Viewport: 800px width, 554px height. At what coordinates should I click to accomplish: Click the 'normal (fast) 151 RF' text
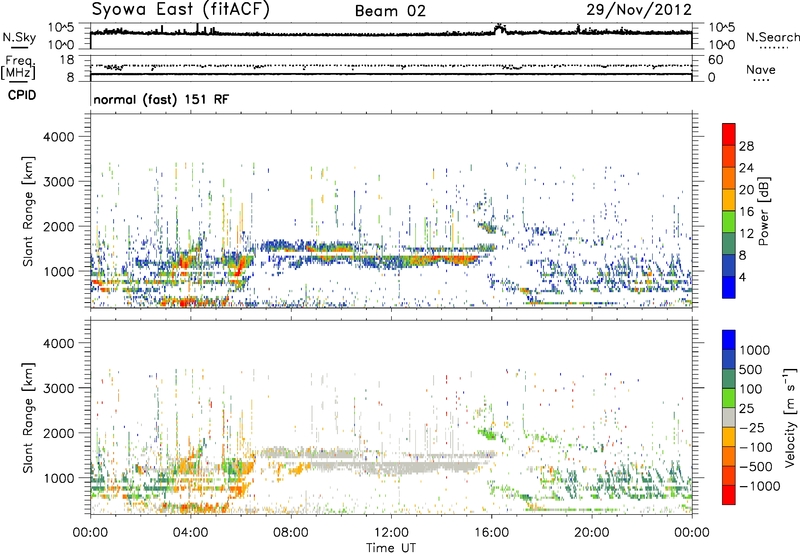tap(161, 99)
